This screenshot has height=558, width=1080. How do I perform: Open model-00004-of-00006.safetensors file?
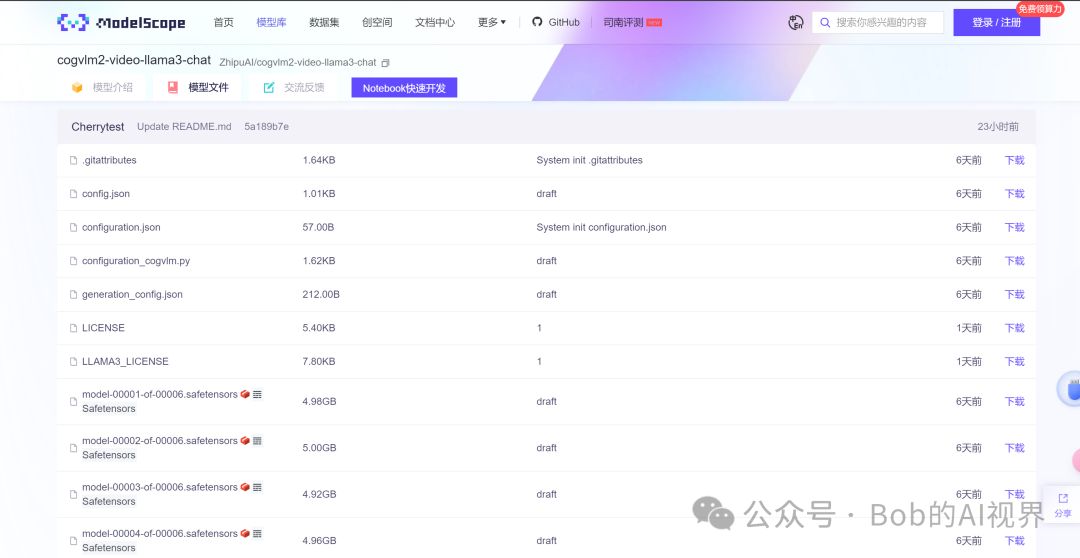[160, 533]
